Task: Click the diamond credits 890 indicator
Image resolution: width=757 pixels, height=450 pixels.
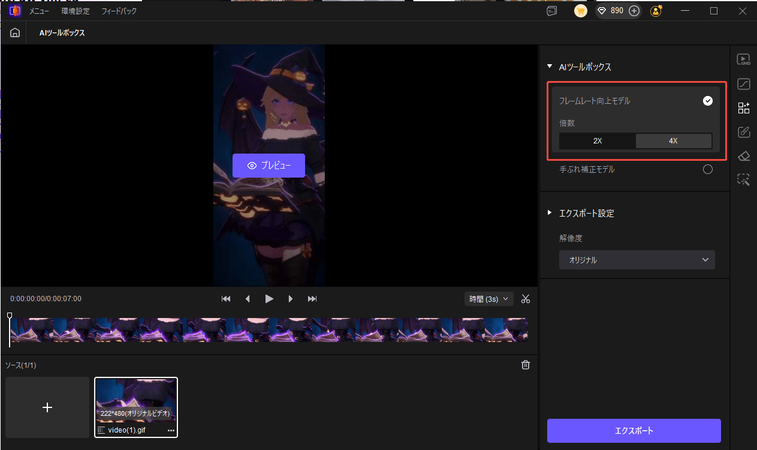Action: [x=611, y=11]
